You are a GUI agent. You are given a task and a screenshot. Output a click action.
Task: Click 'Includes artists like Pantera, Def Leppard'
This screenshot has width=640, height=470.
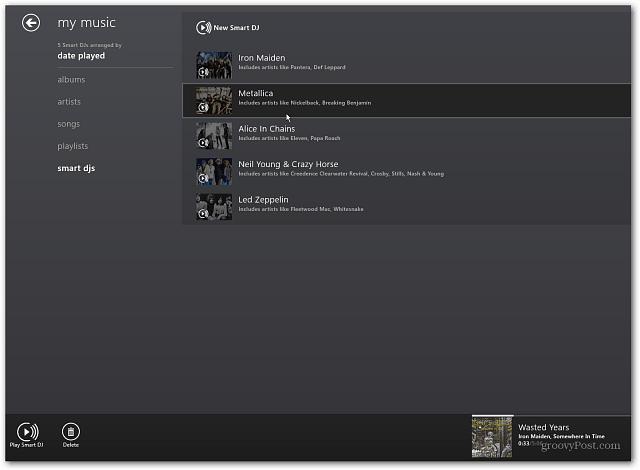[292, 67]
